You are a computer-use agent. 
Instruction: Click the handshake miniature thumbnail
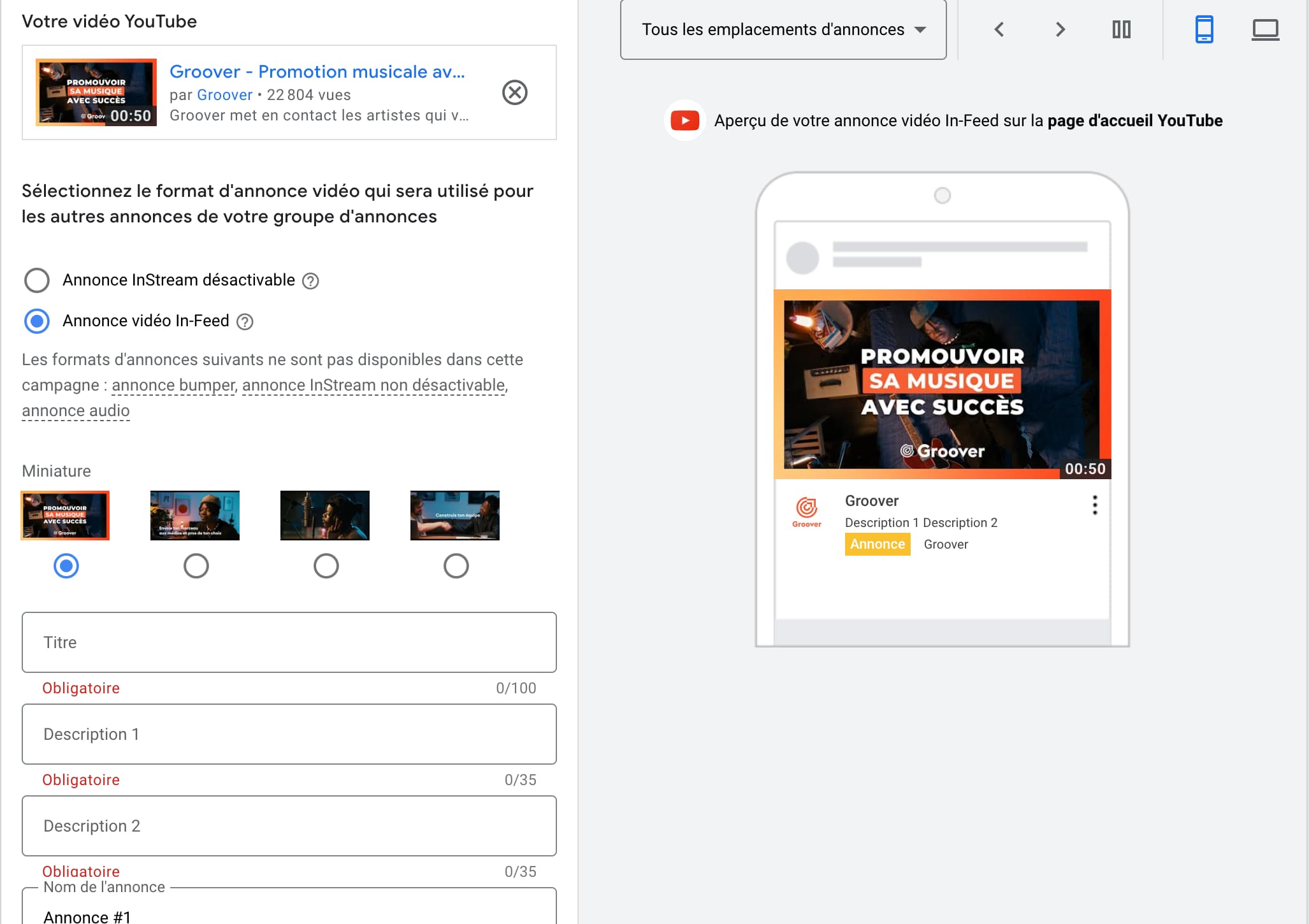click(x=455, y=516)
